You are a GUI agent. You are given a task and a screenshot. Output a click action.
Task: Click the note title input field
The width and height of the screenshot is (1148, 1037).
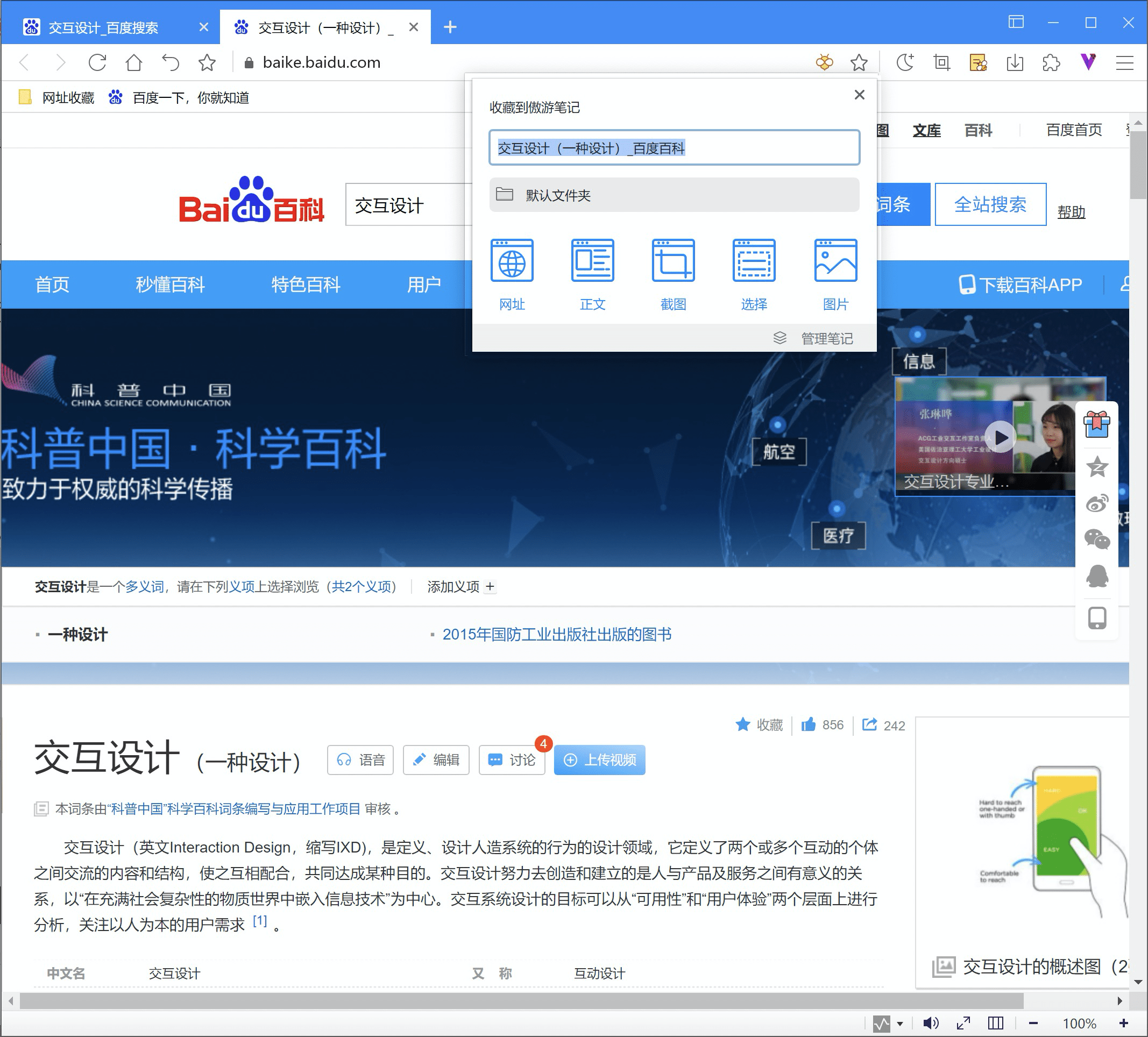674,148
